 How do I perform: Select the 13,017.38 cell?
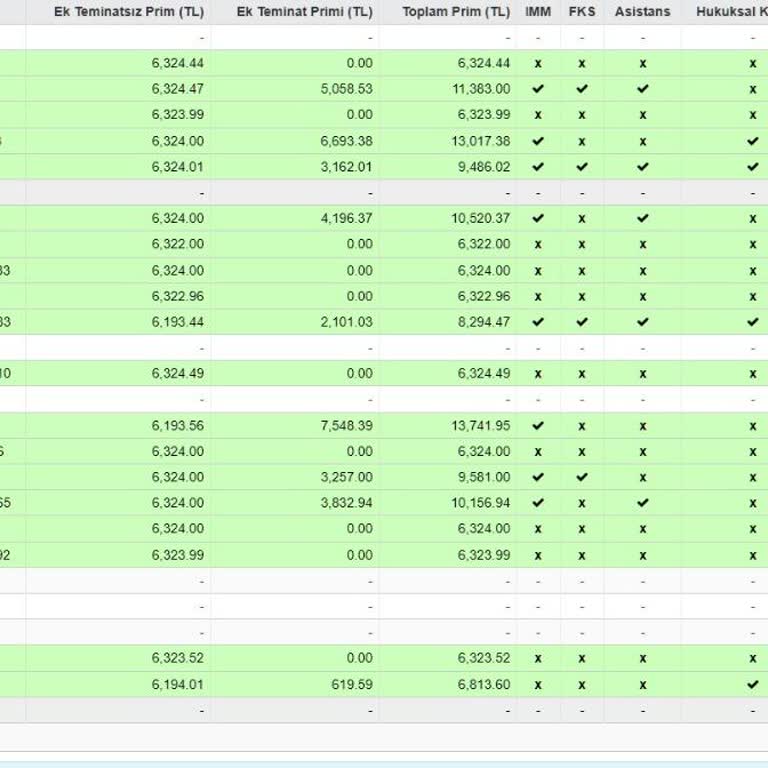click(481, 141)
